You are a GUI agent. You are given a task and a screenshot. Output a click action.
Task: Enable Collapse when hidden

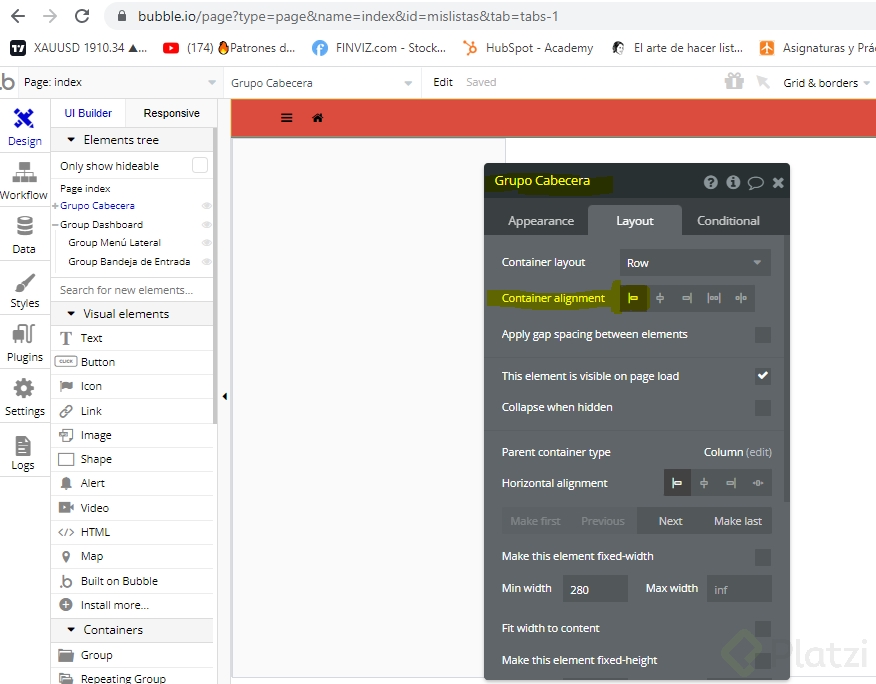pos(763,407)
